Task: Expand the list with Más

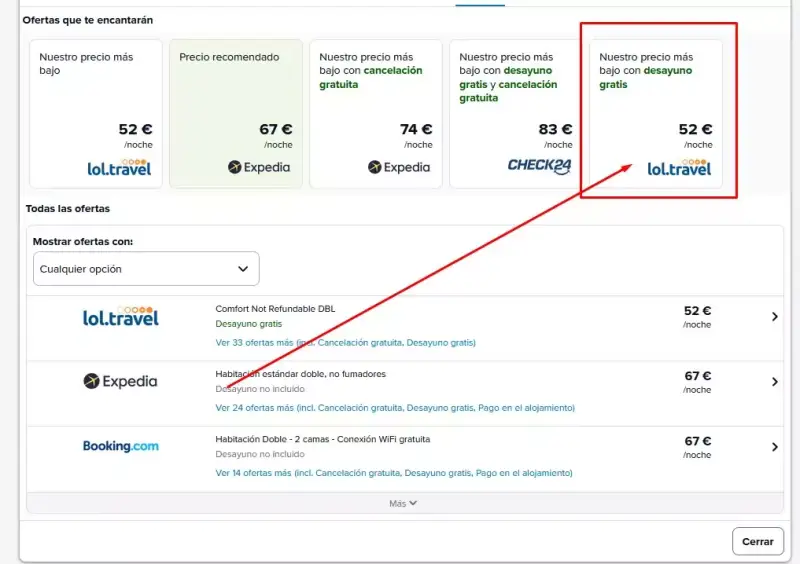Action: coord(403,503)
